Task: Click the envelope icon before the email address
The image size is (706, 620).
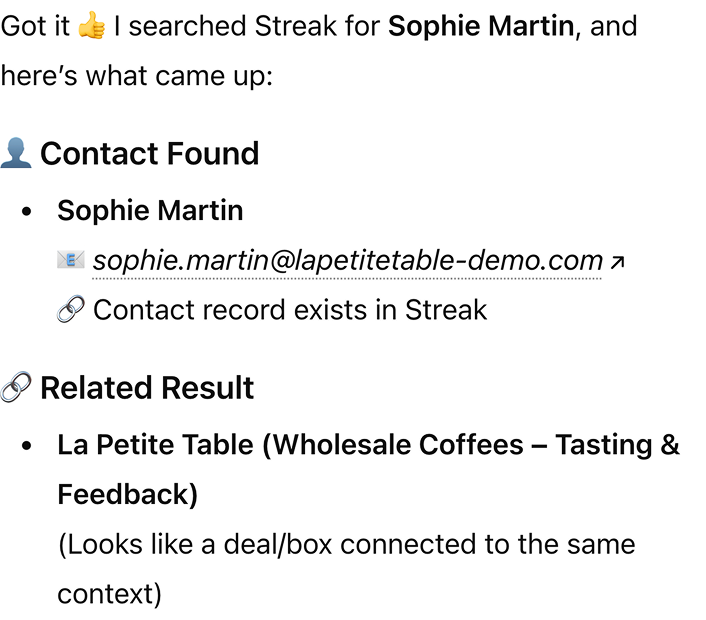Action: coord(71,261)
